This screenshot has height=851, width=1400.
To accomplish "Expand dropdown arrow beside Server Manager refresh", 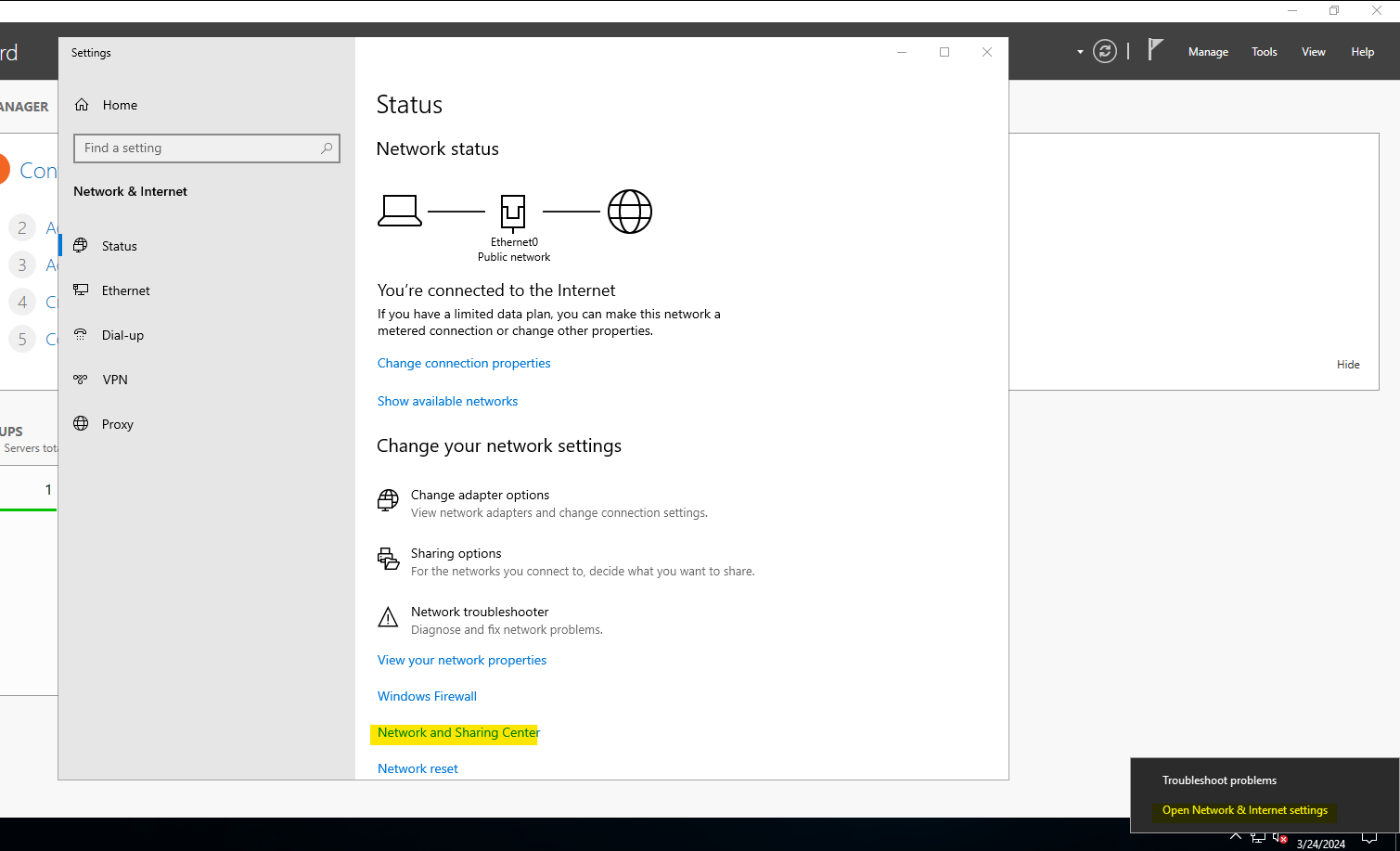I will (1080, 52).
